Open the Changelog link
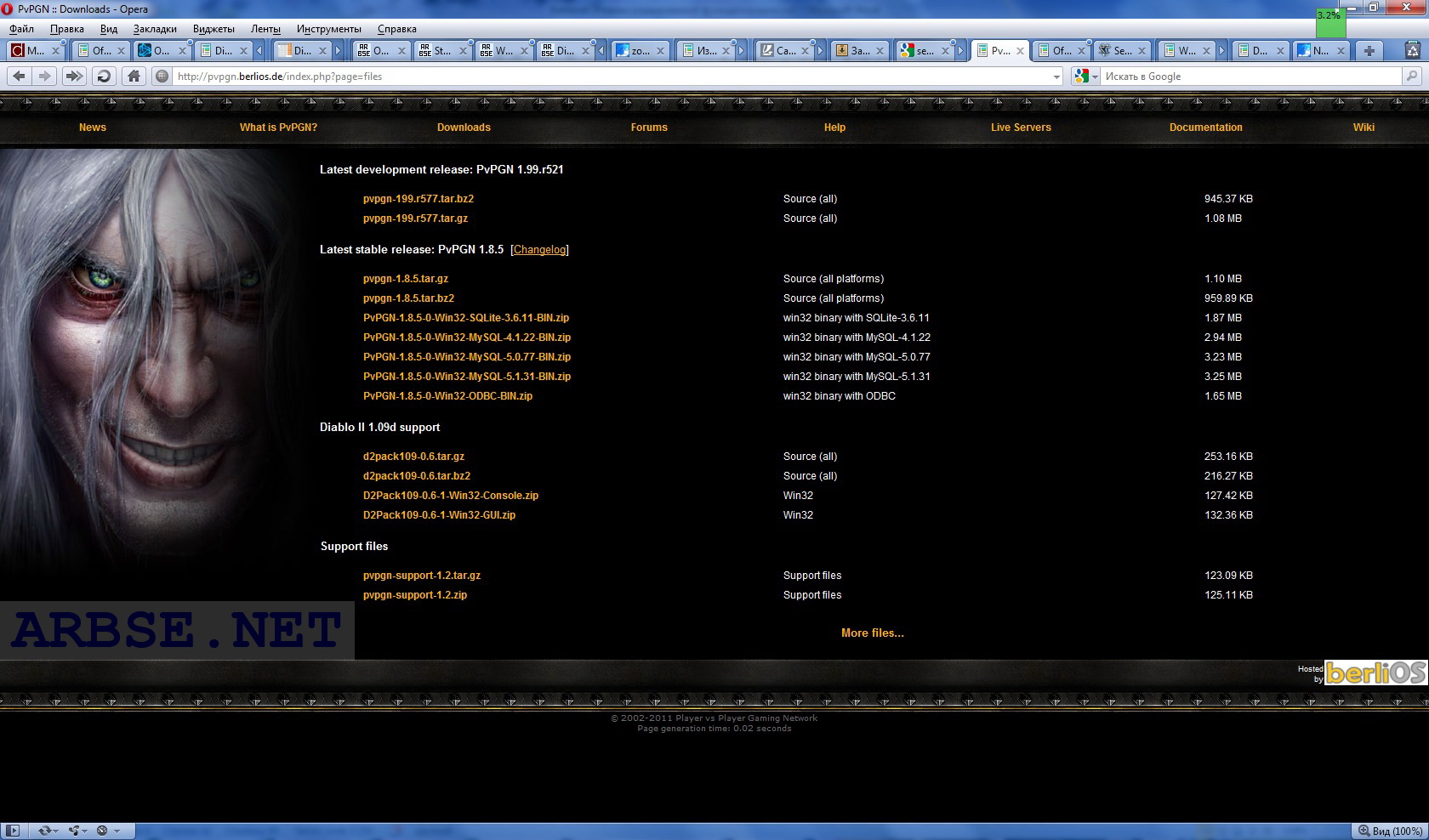This screenshot has height=840, width=1429. 539,250
